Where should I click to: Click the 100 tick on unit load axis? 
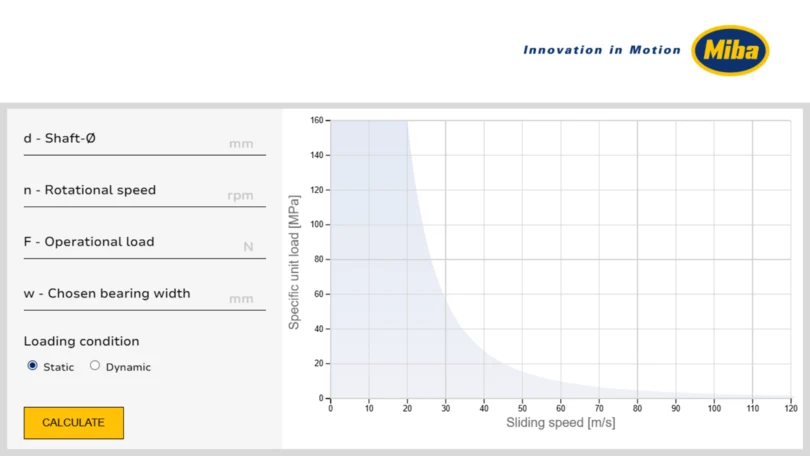(317, 224)
